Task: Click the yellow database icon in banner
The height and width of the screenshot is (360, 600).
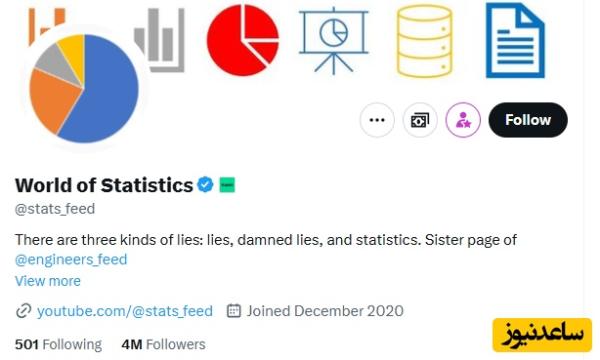Action: (424, 41)
